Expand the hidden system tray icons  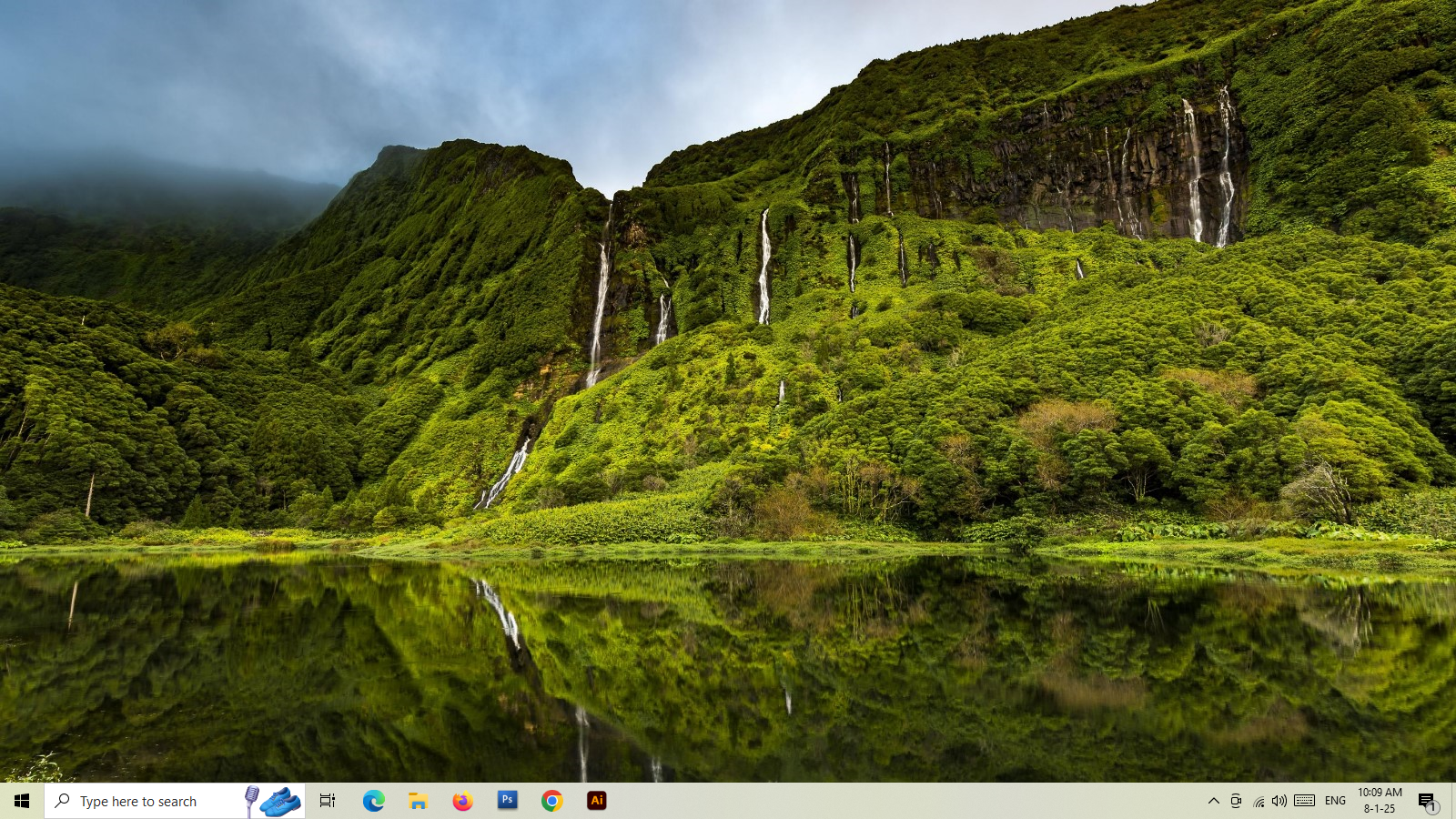coord(1213,801)
